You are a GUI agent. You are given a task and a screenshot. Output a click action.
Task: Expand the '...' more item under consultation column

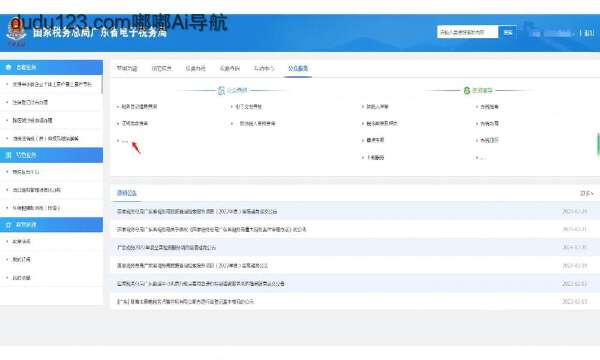click(x=484, y=158)
